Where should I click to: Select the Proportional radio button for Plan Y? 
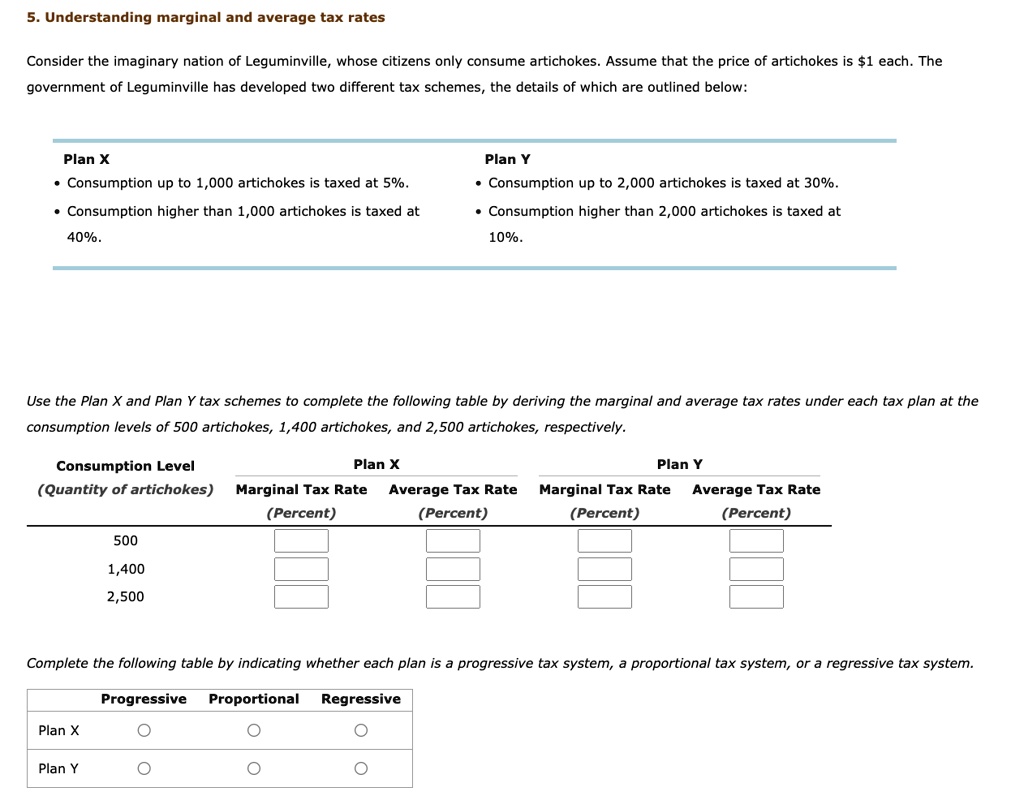click(x=253, y=768)
